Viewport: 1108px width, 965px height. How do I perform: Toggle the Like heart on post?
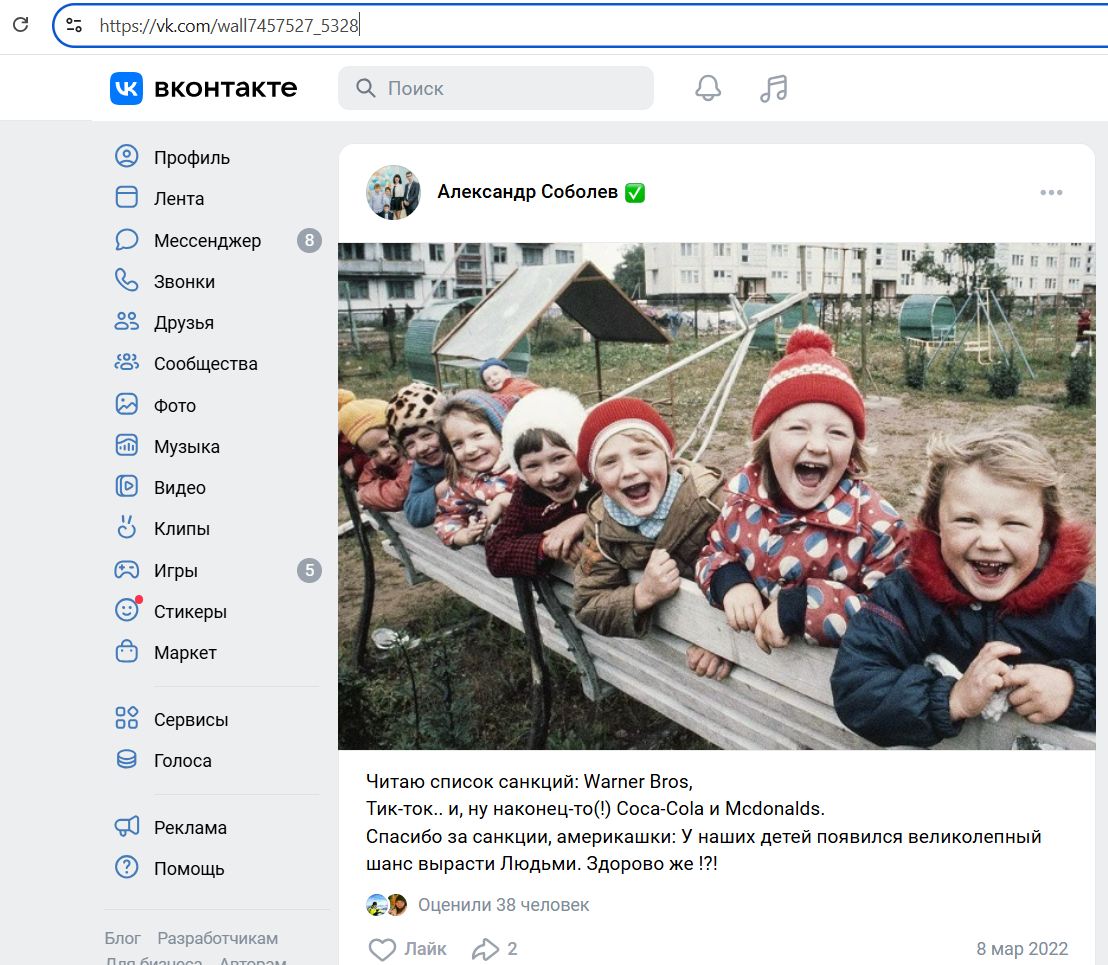[383, 948]
